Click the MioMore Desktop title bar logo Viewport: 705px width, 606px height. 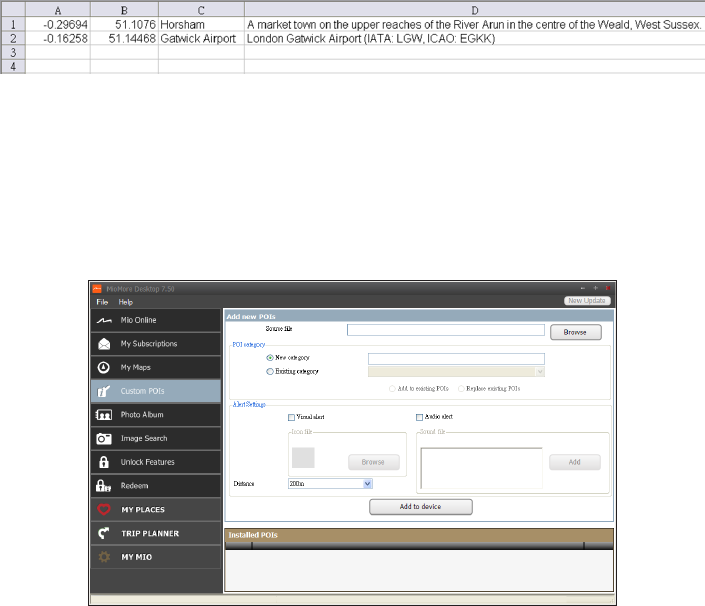pyautogui.click(x=97, y=289)
